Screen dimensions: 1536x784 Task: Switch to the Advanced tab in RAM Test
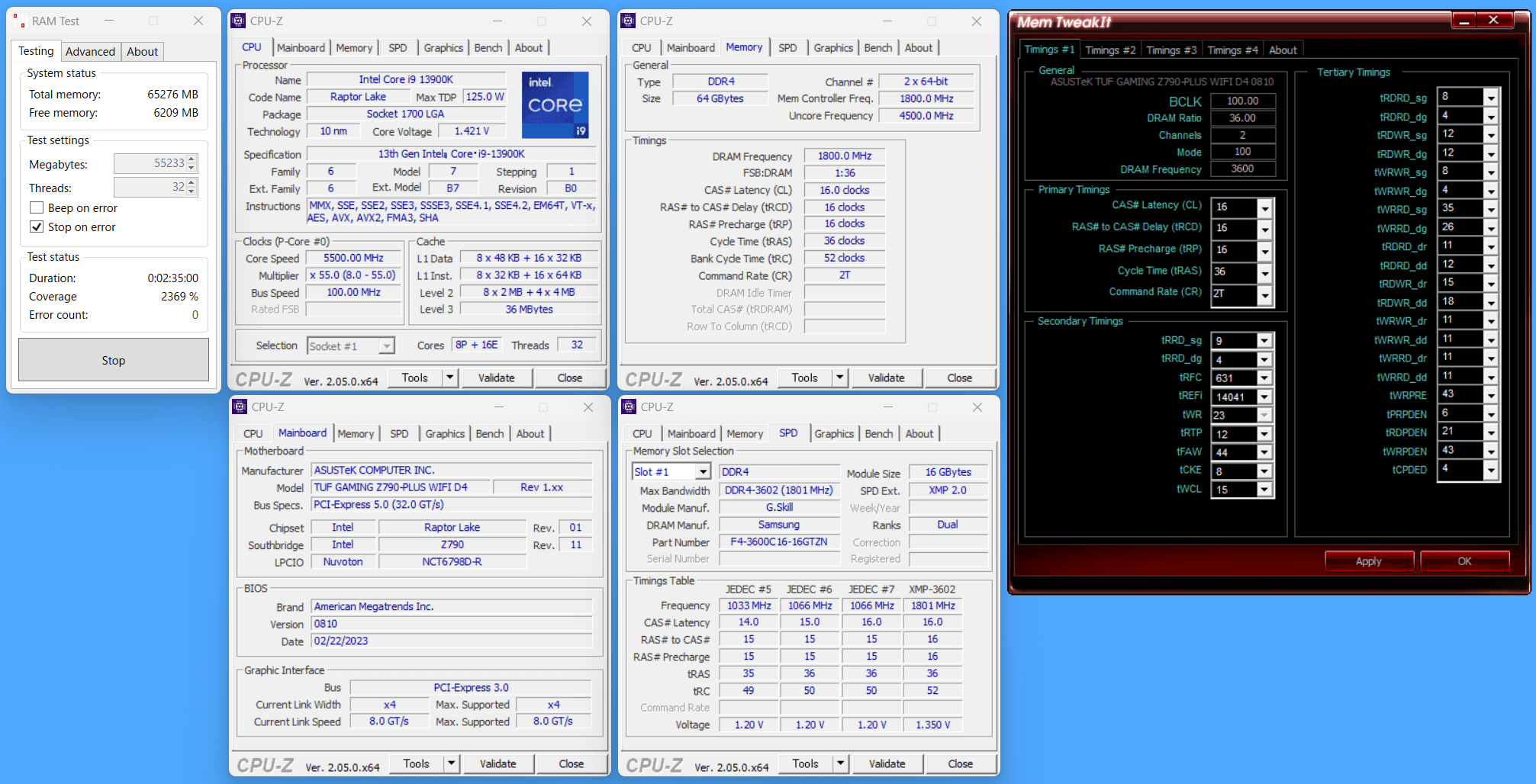click(90, 52)
